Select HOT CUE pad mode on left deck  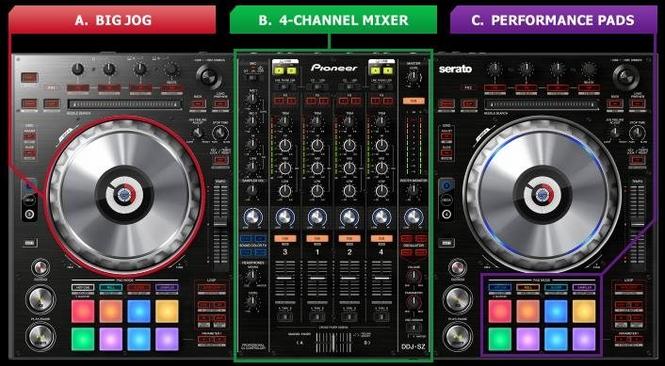pos(83,288)
